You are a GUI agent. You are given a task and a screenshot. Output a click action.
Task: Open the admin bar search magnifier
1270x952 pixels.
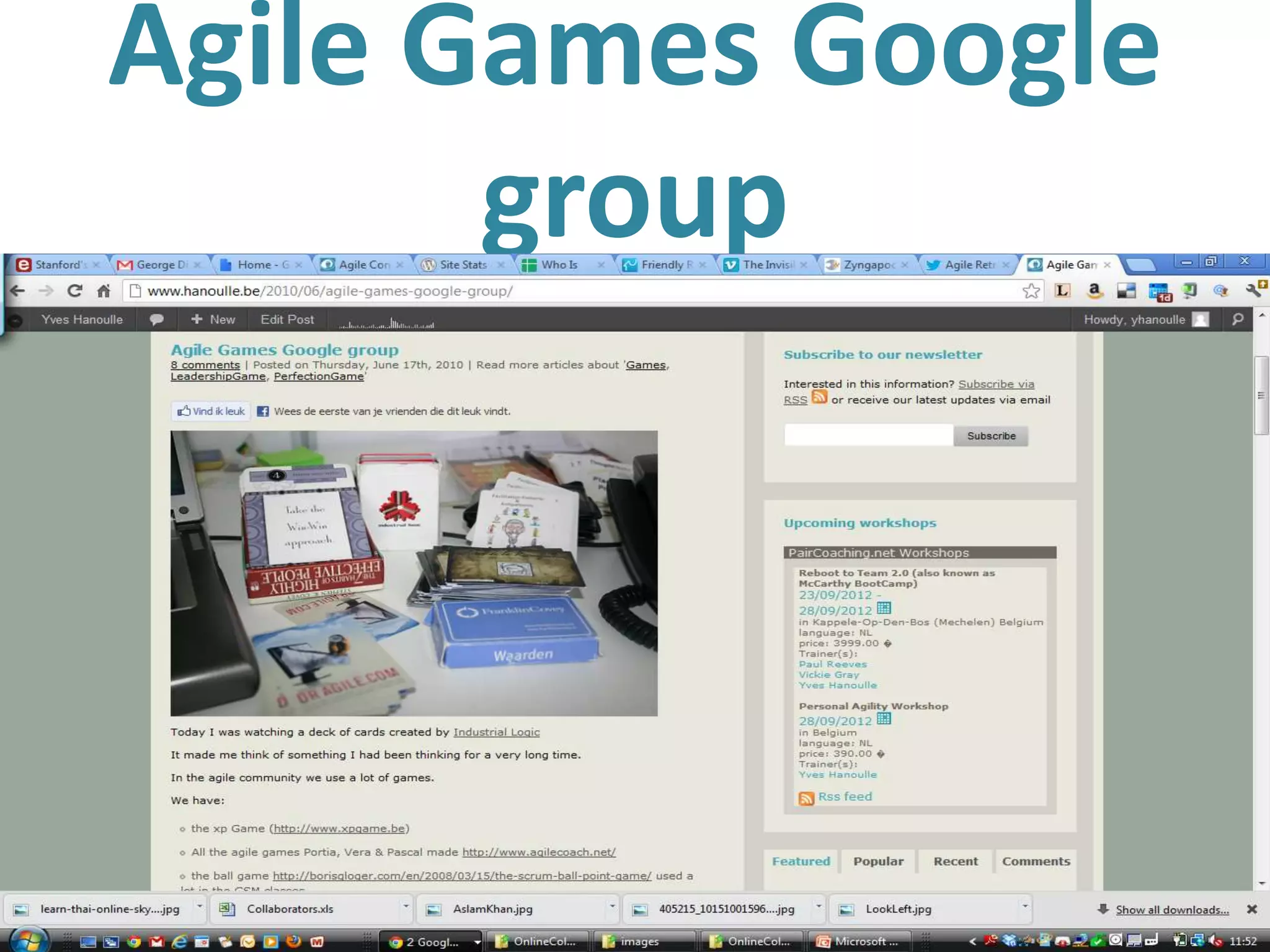click(x=1238, y=319)
